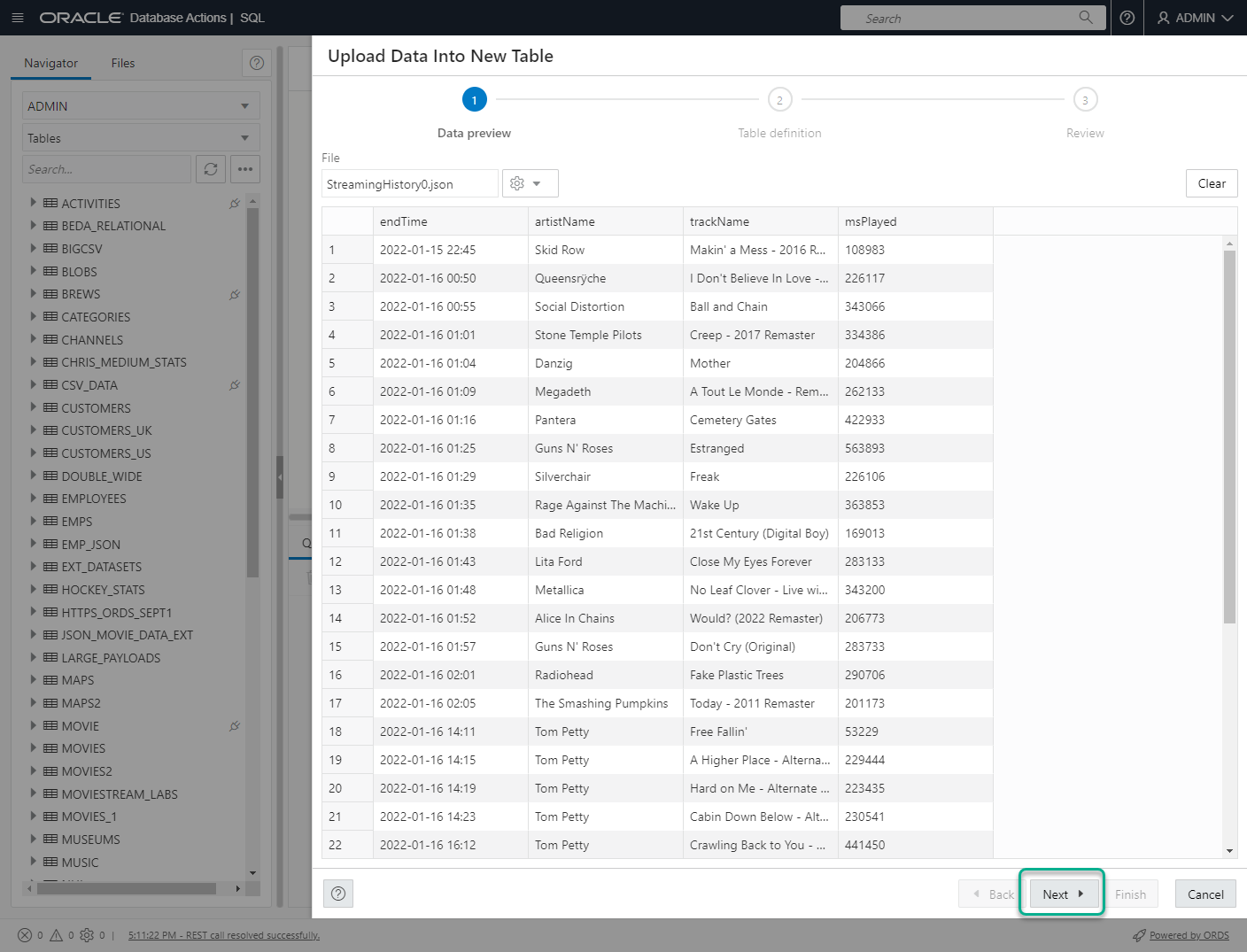Click the pin icon next to ACTIVITIES
1247x952 pixels.
coord(235,203)
